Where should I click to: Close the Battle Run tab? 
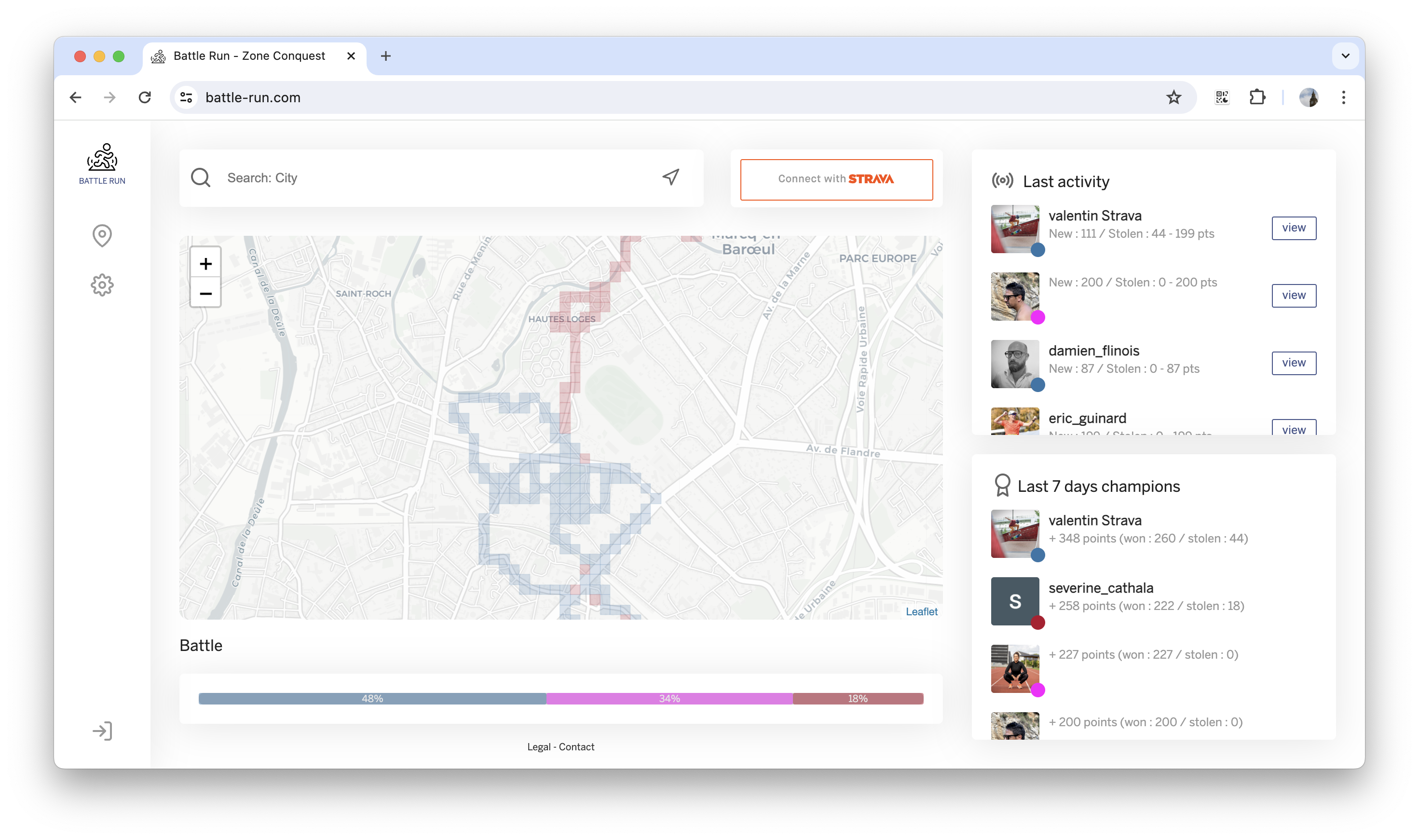(x=351, y=56)
